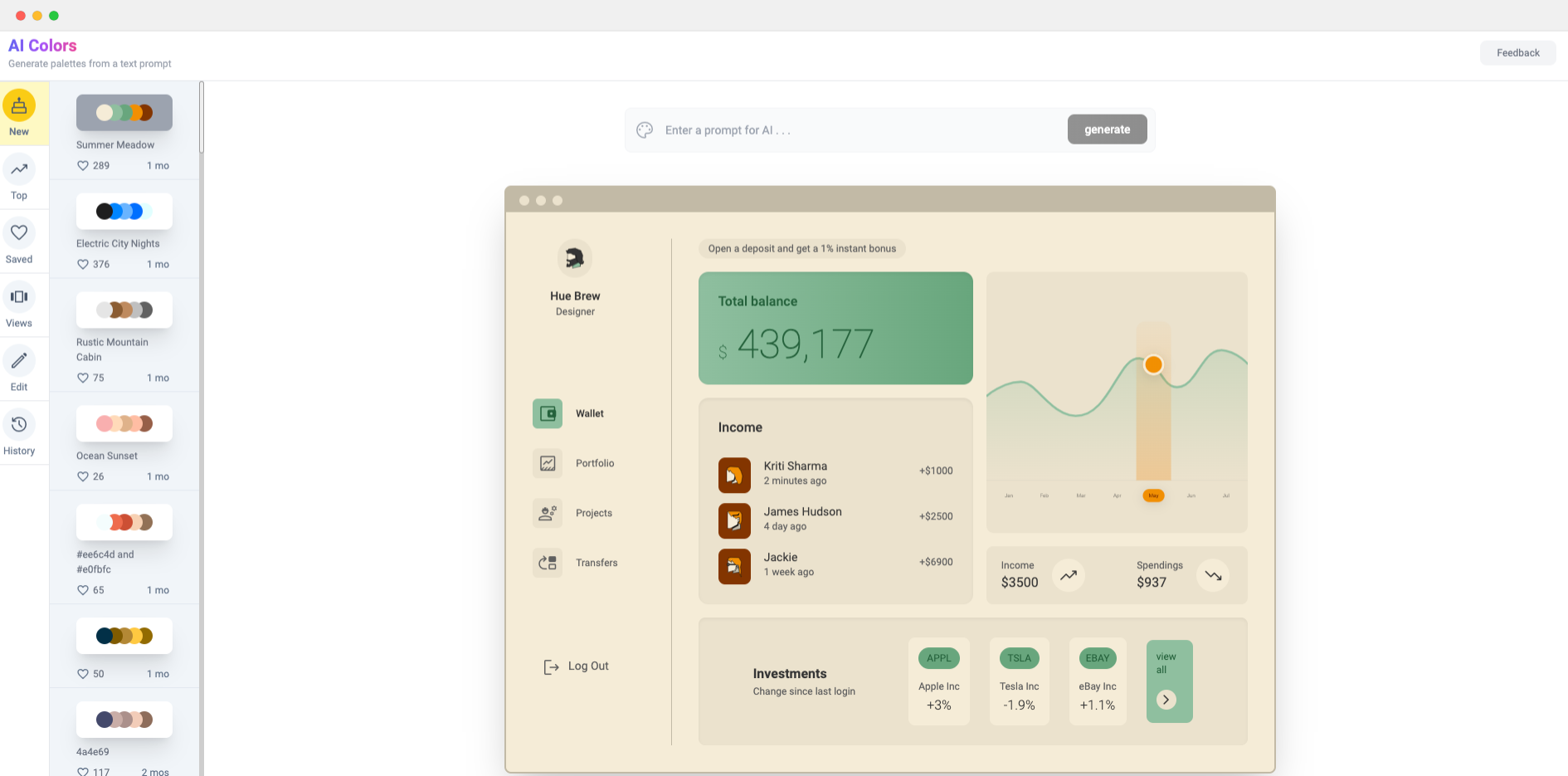Select the Rustic Mountain Cabin color swatch
Image resolution: width=1568 pixels, height=776 pixels.
click(x=124, y=310)
